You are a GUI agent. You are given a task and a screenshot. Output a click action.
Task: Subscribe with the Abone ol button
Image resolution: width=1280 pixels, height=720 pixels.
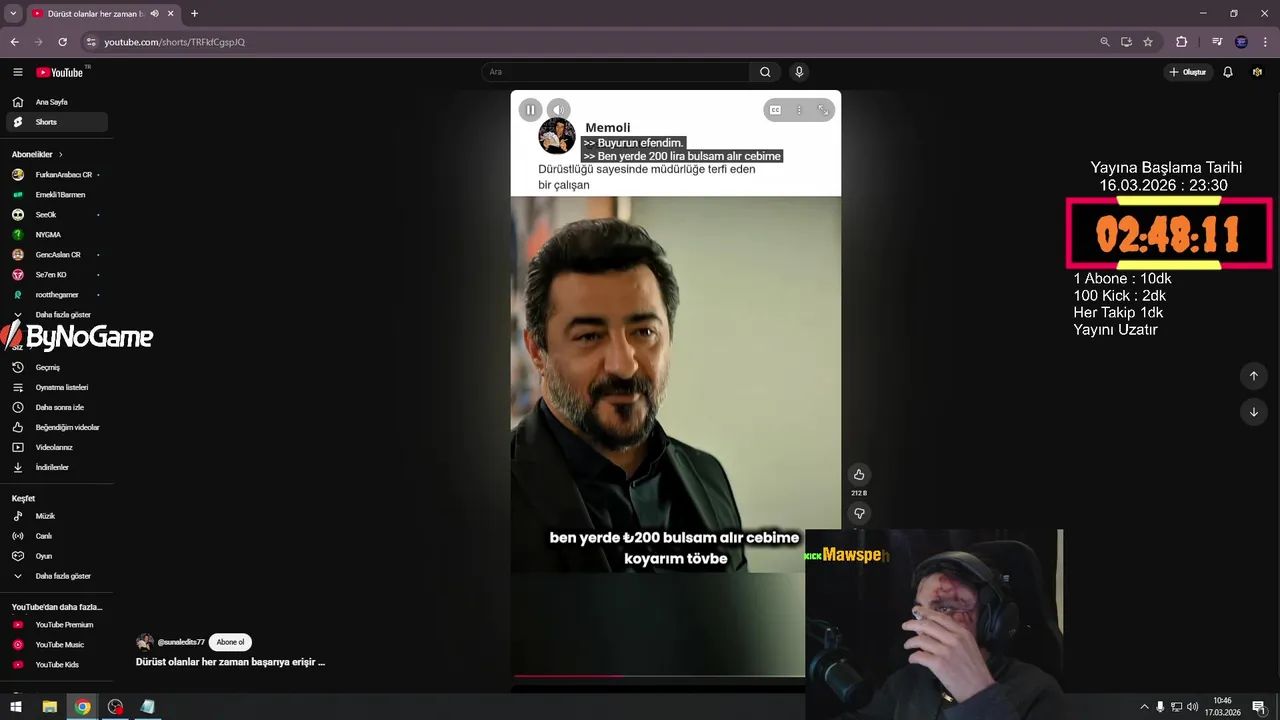click(x=230, y=642)
